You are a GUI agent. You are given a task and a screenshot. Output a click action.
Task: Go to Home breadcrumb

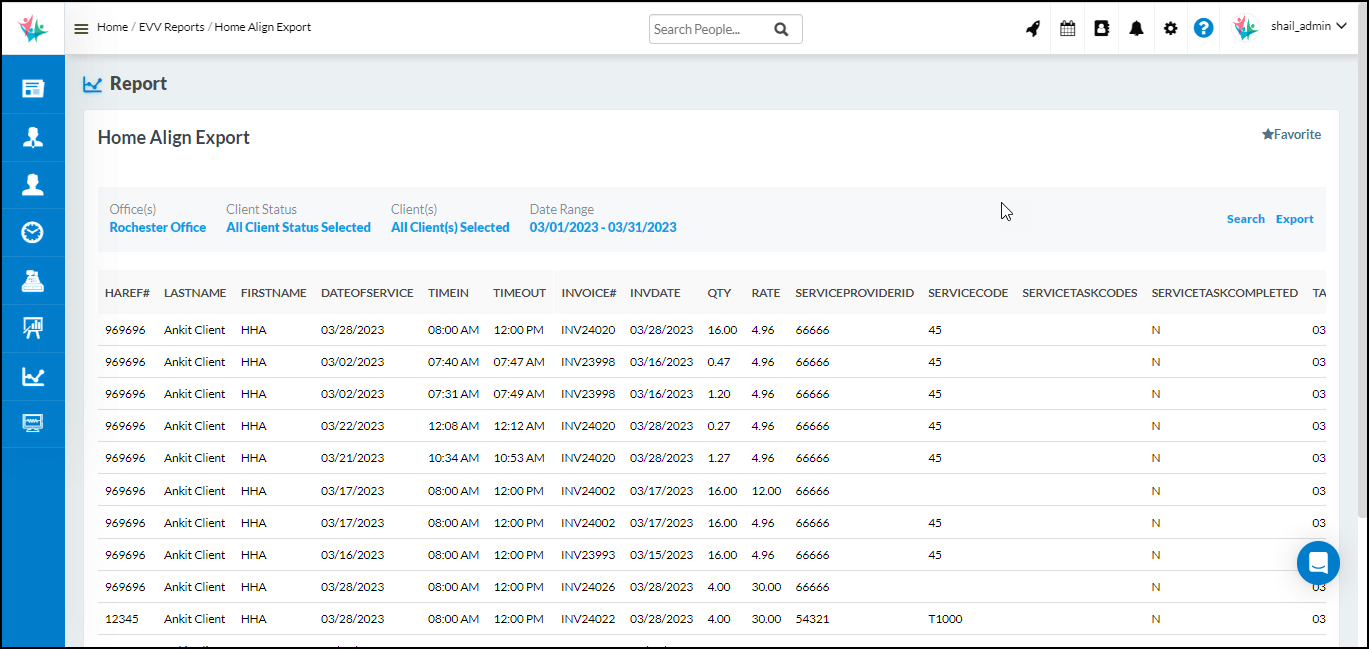pos(111,27)
